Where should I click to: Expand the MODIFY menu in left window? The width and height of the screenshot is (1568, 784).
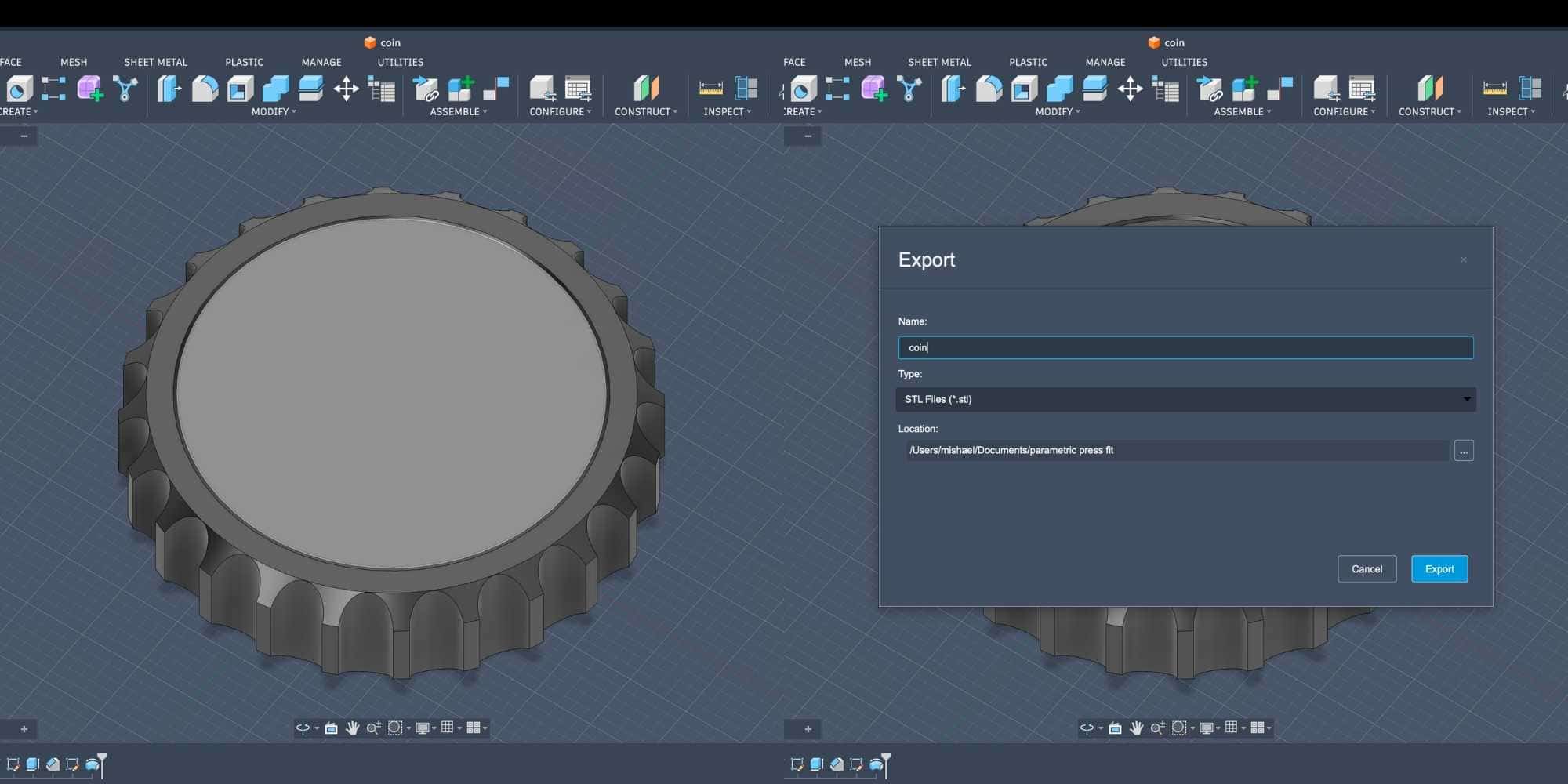pyautogui.click(x=274, y=112)
